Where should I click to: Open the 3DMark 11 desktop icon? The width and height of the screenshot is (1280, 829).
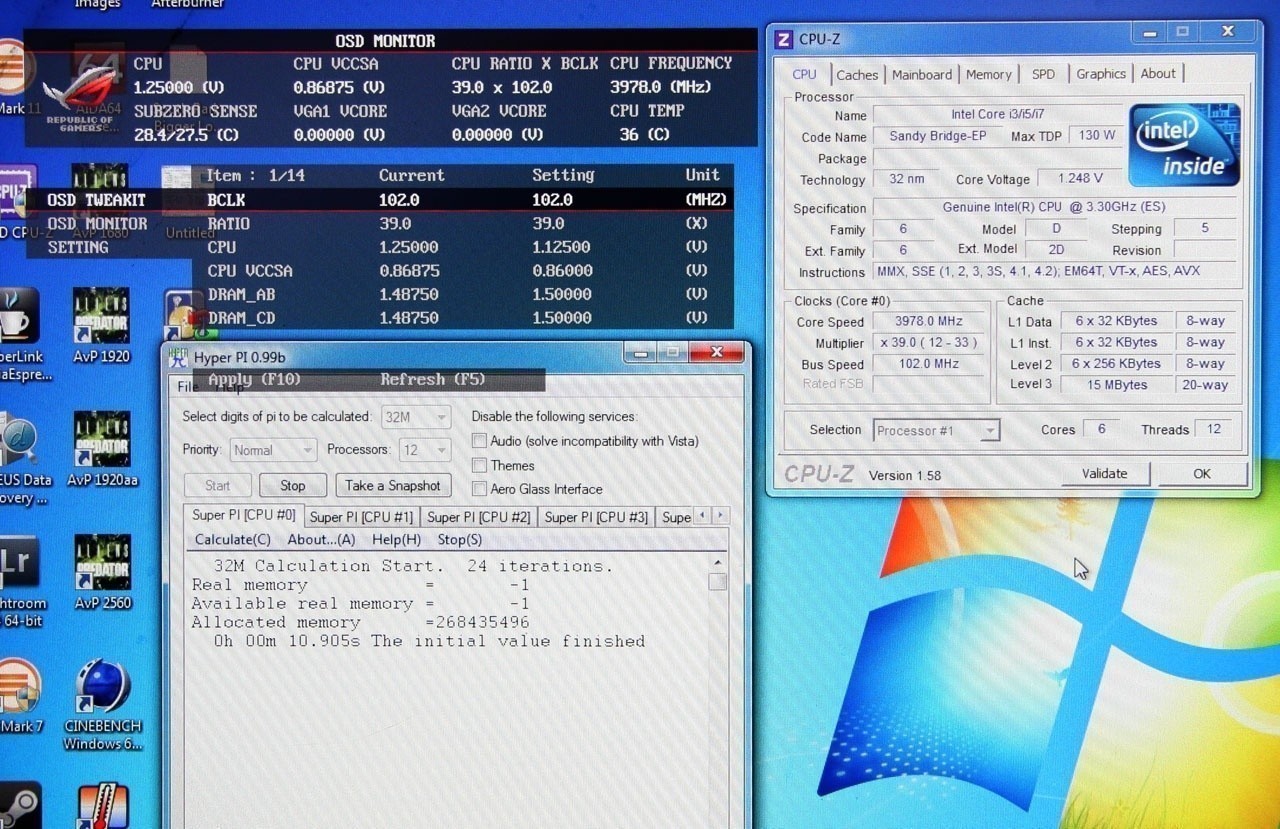click(18, 78)
